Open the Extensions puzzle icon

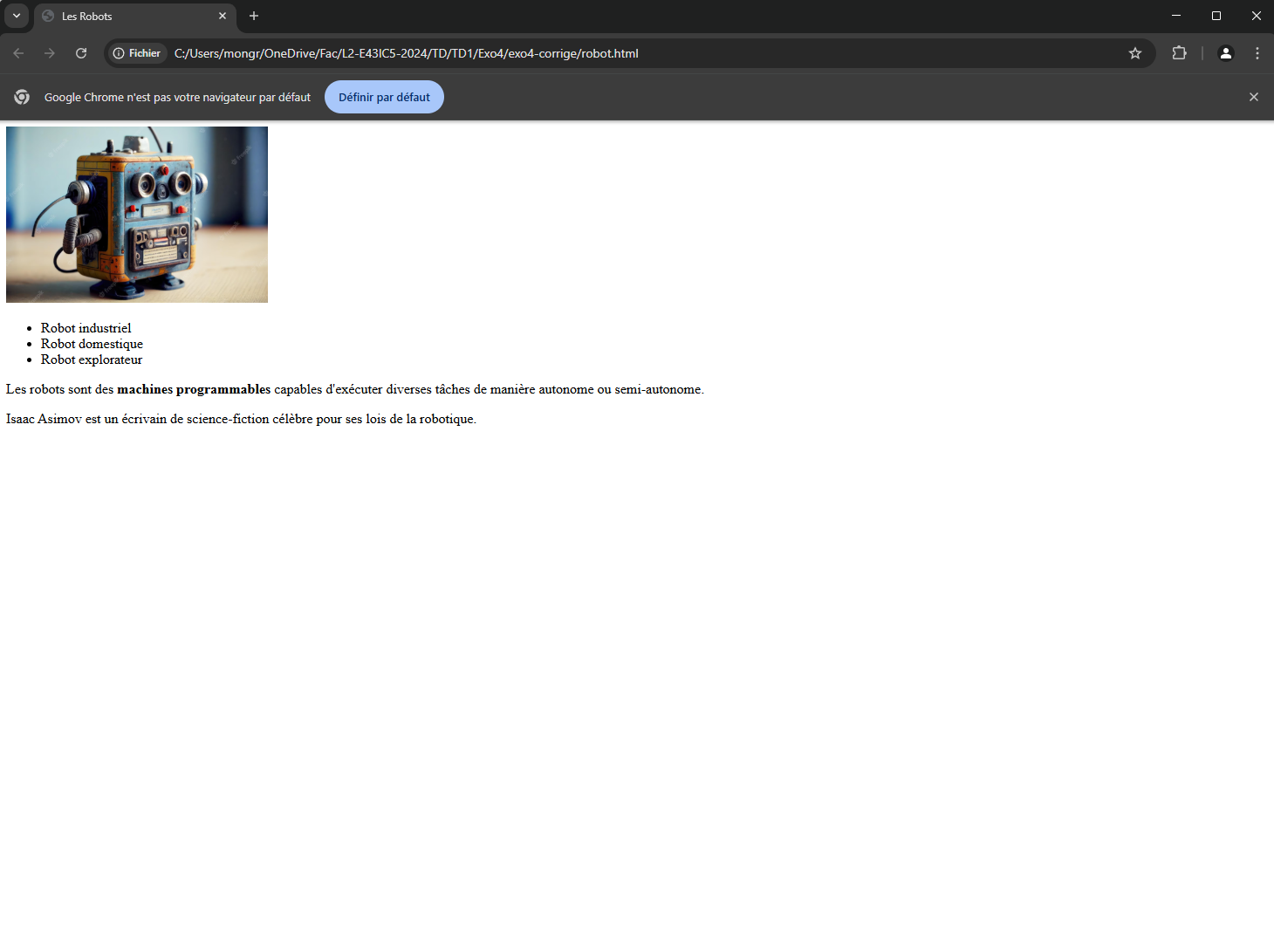pyautogui.click(x=1179, y=53)
